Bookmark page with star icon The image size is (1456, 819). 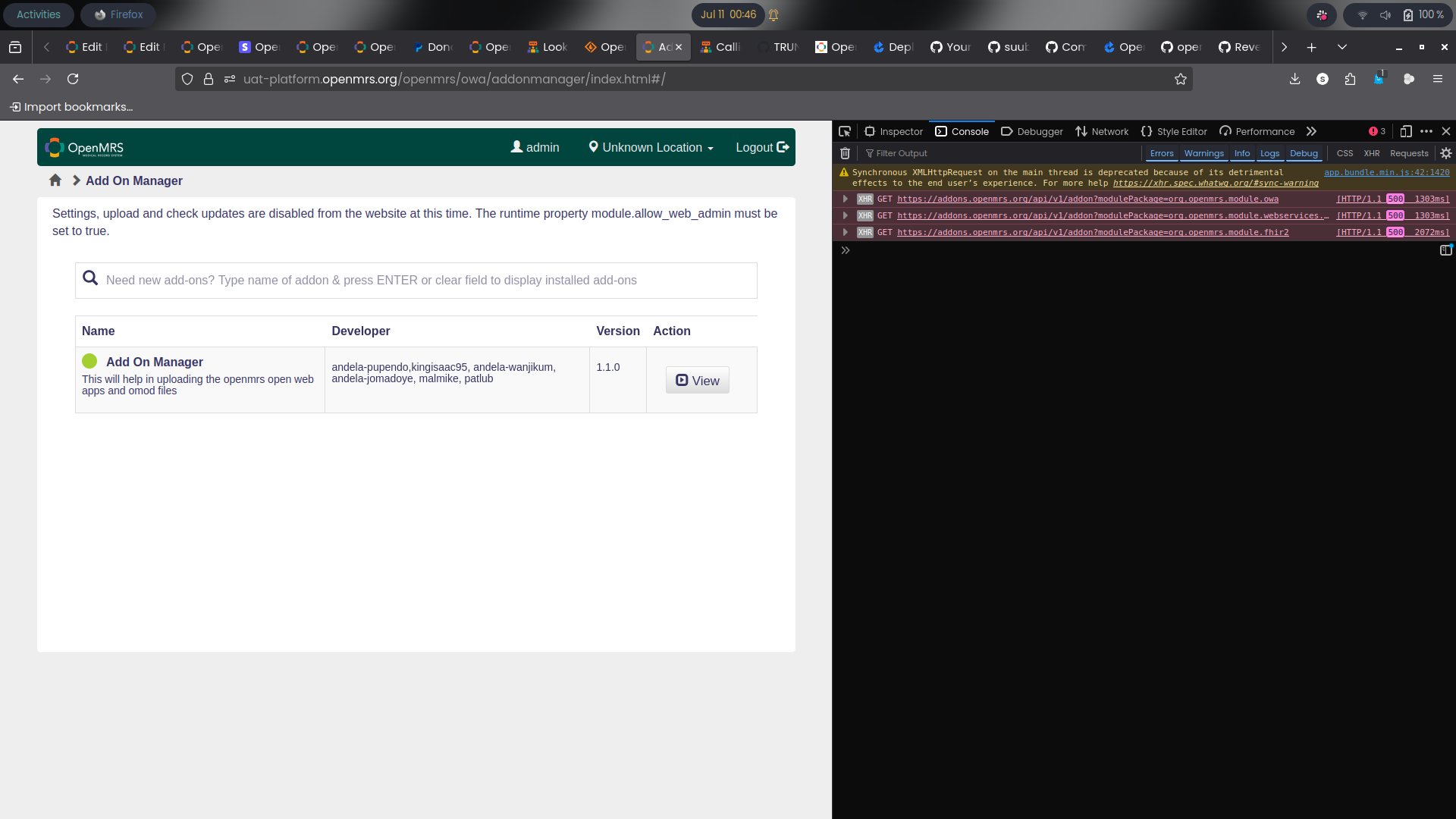[1181, 79]
